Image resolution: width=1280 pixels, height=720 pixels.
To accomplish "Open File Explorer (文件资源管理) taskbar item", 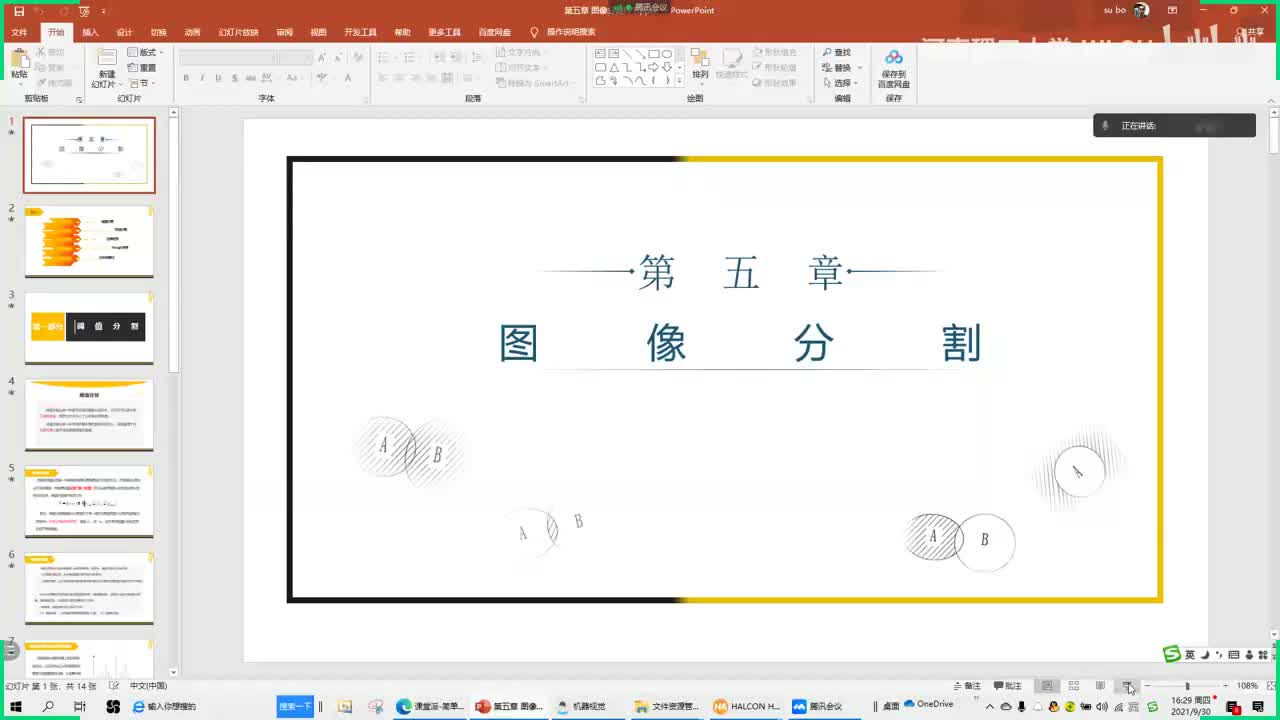I will coord(667,706).
